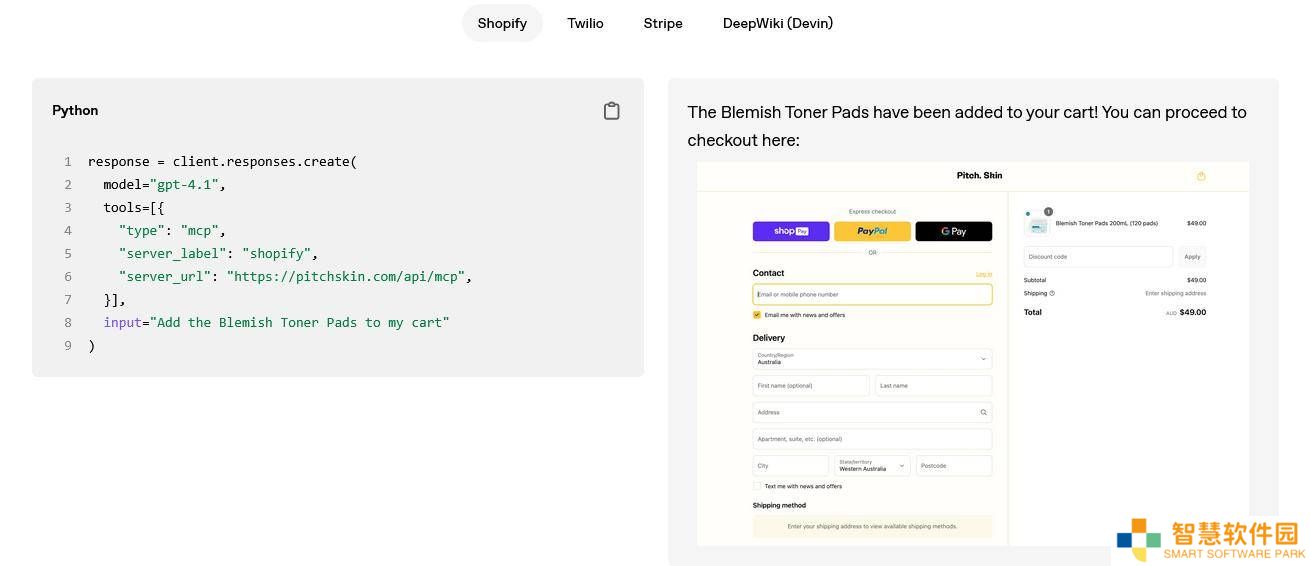The image size is (1311, 566).
Task: Click code line "model="gpt-4.1","
Action: (x=165, y=184)
